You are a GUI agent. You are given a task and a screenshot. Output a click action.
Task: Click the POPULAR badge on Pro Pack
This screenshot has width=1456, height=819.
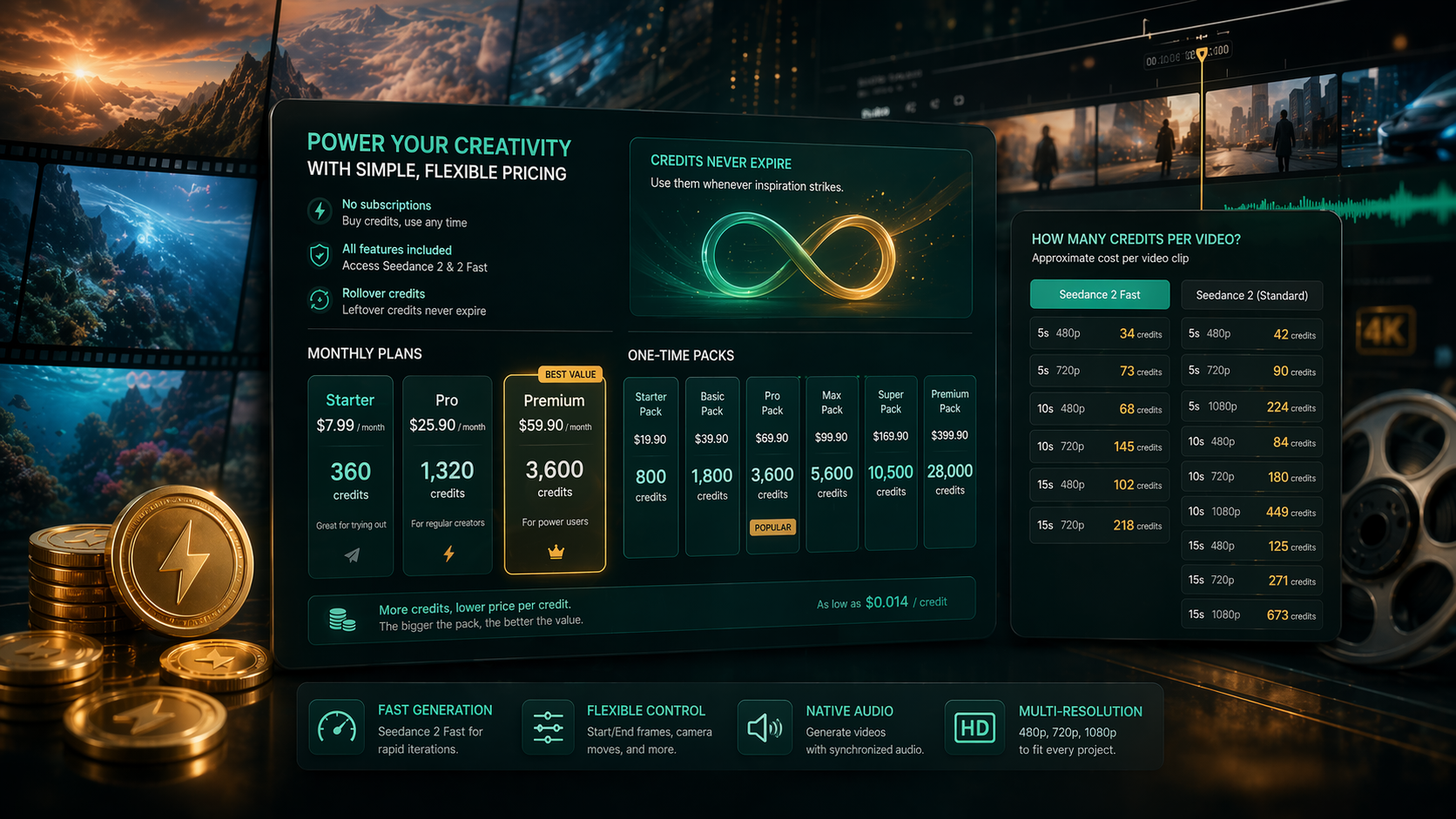click(x=773, y=527)
